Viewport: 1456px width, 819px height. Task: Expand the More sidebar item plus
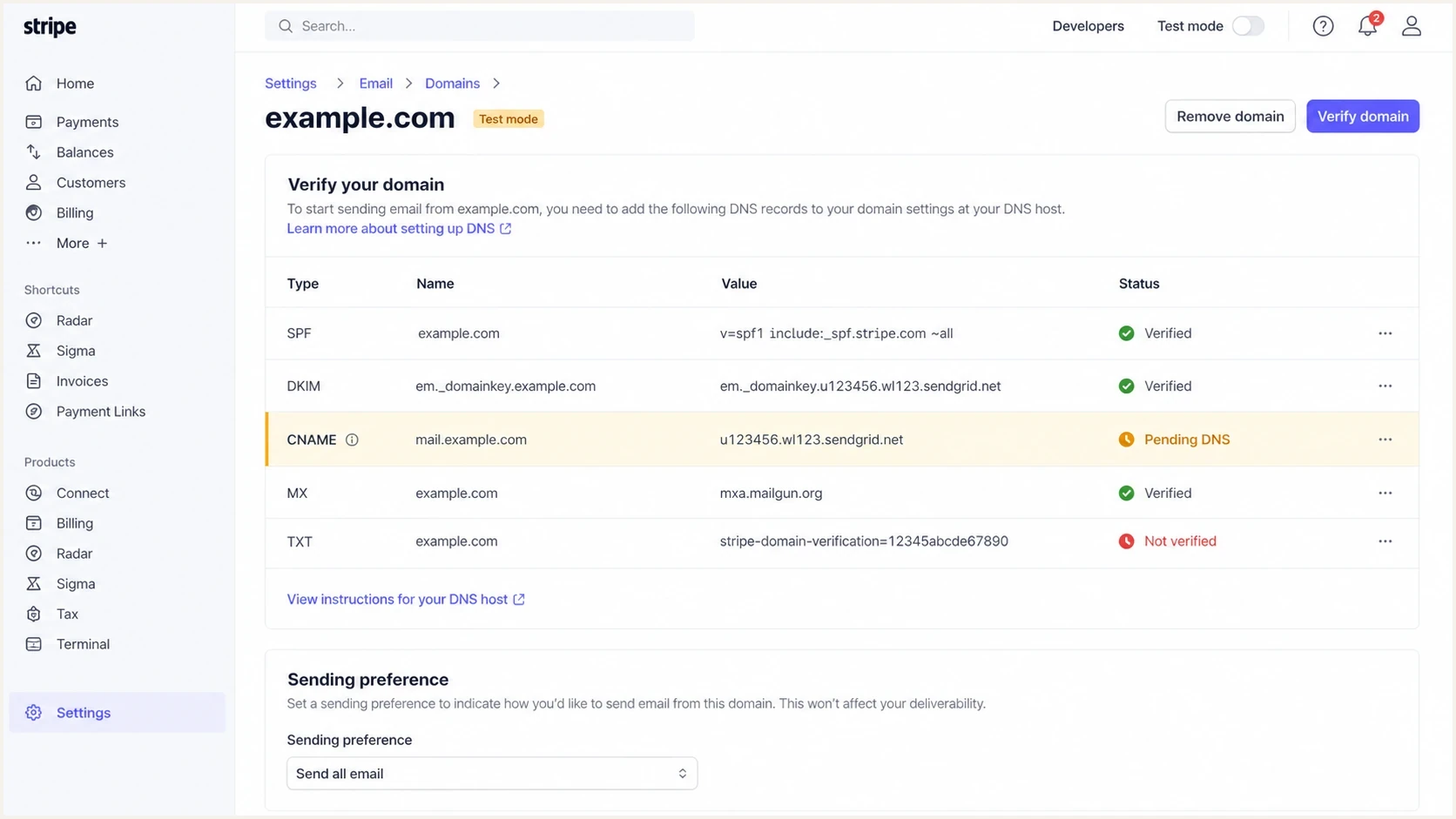[x=102, y=244]
